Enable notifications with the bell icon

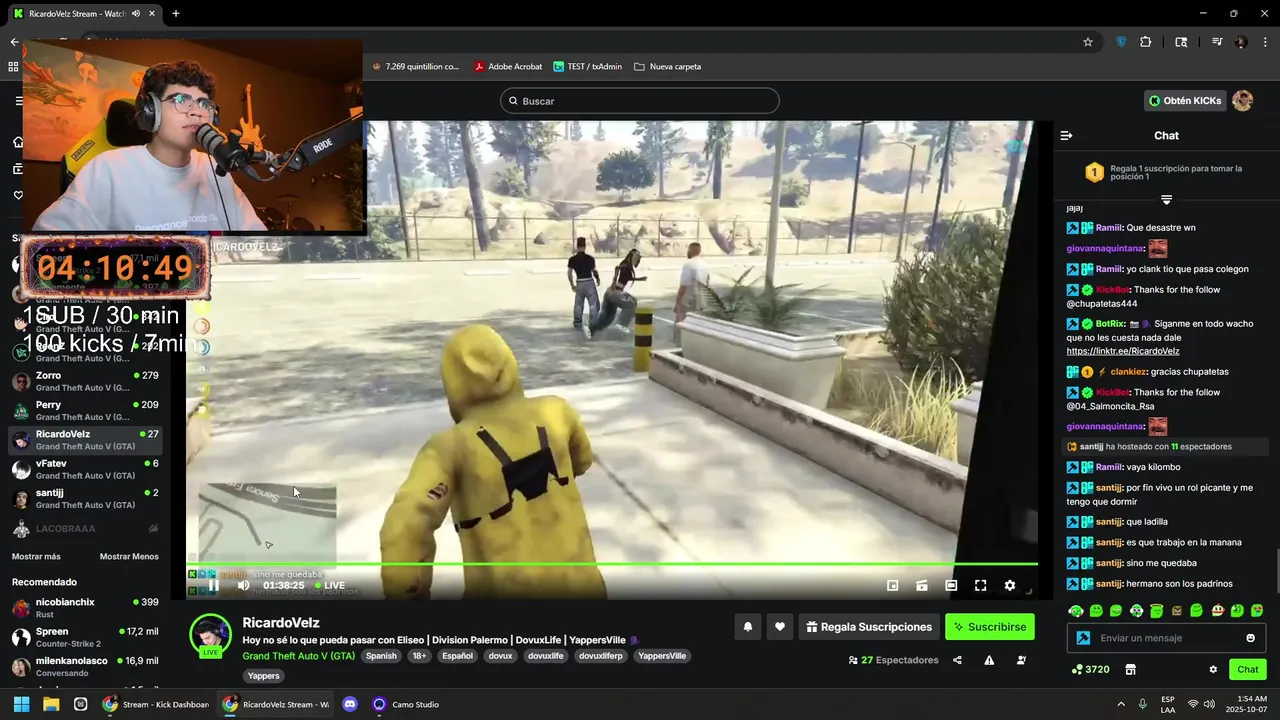(x=747, y=627)
